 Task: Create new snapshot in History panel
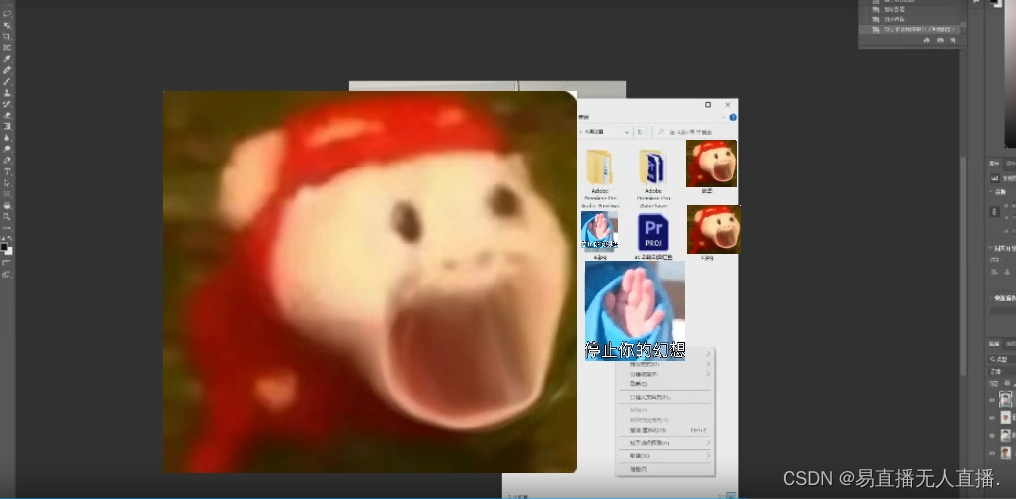pyautogui.click(x=940, y=40)
